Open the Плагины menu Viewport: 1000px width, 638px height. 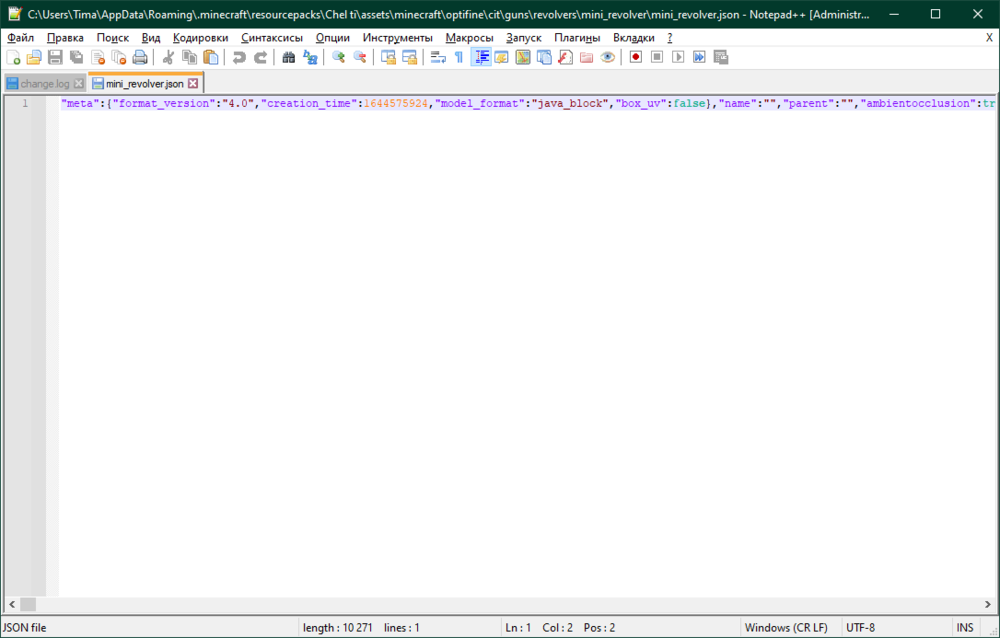click(577, 38)
